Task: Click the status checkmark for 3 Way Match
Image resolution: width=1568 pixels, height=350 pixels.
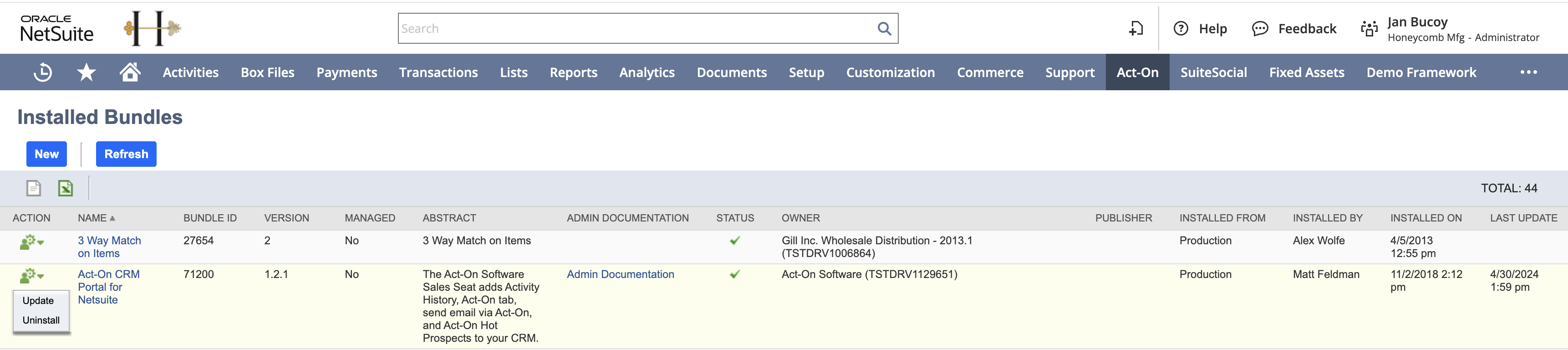Action: point(735,241)
